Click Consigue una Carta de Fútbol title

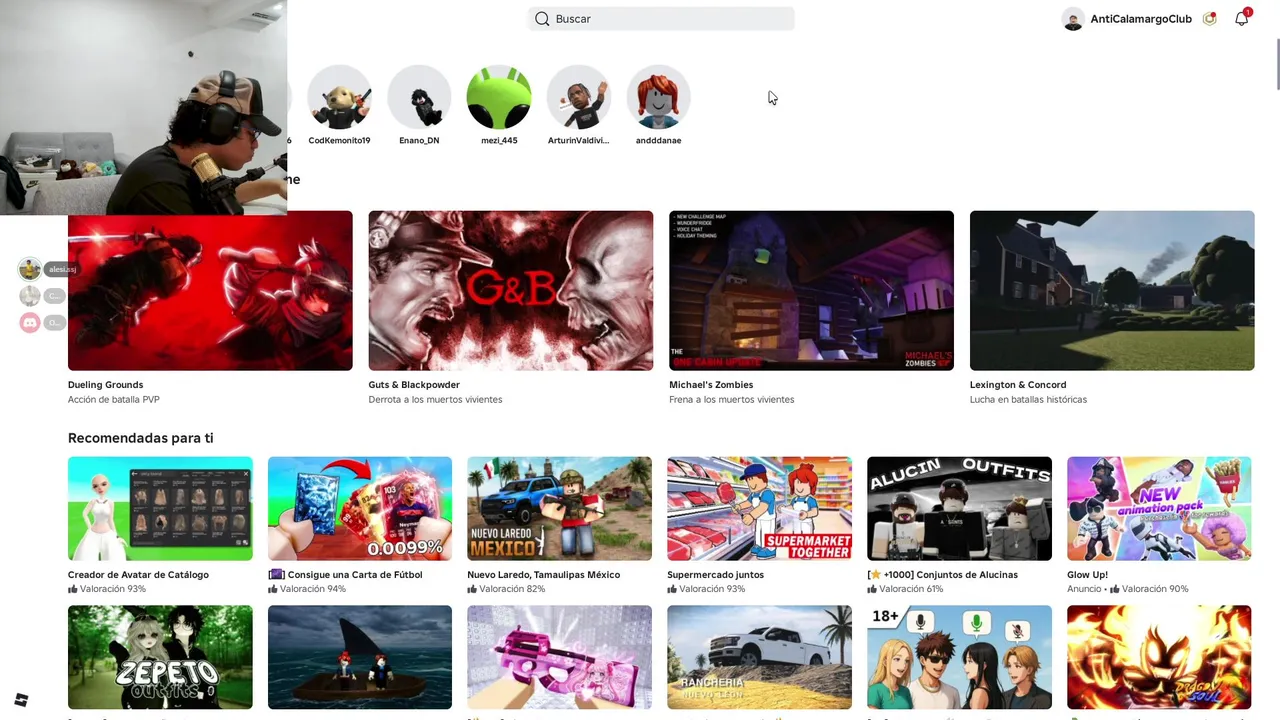click(x=345, y=575)
